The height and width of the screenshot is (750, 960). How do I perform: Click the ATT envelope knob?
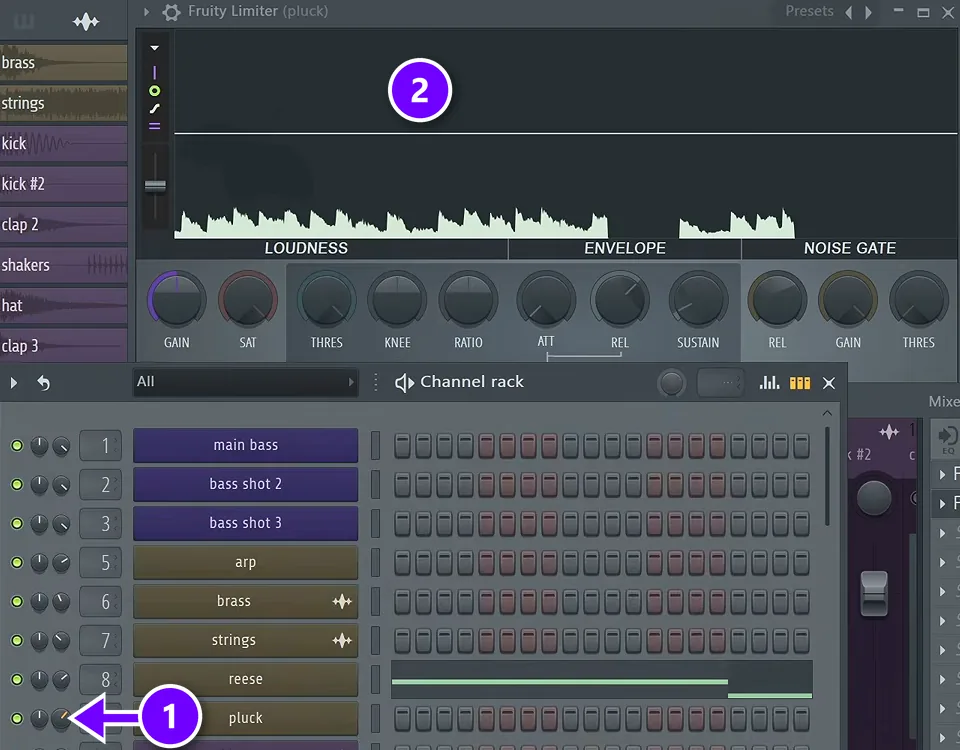(546, 300)
